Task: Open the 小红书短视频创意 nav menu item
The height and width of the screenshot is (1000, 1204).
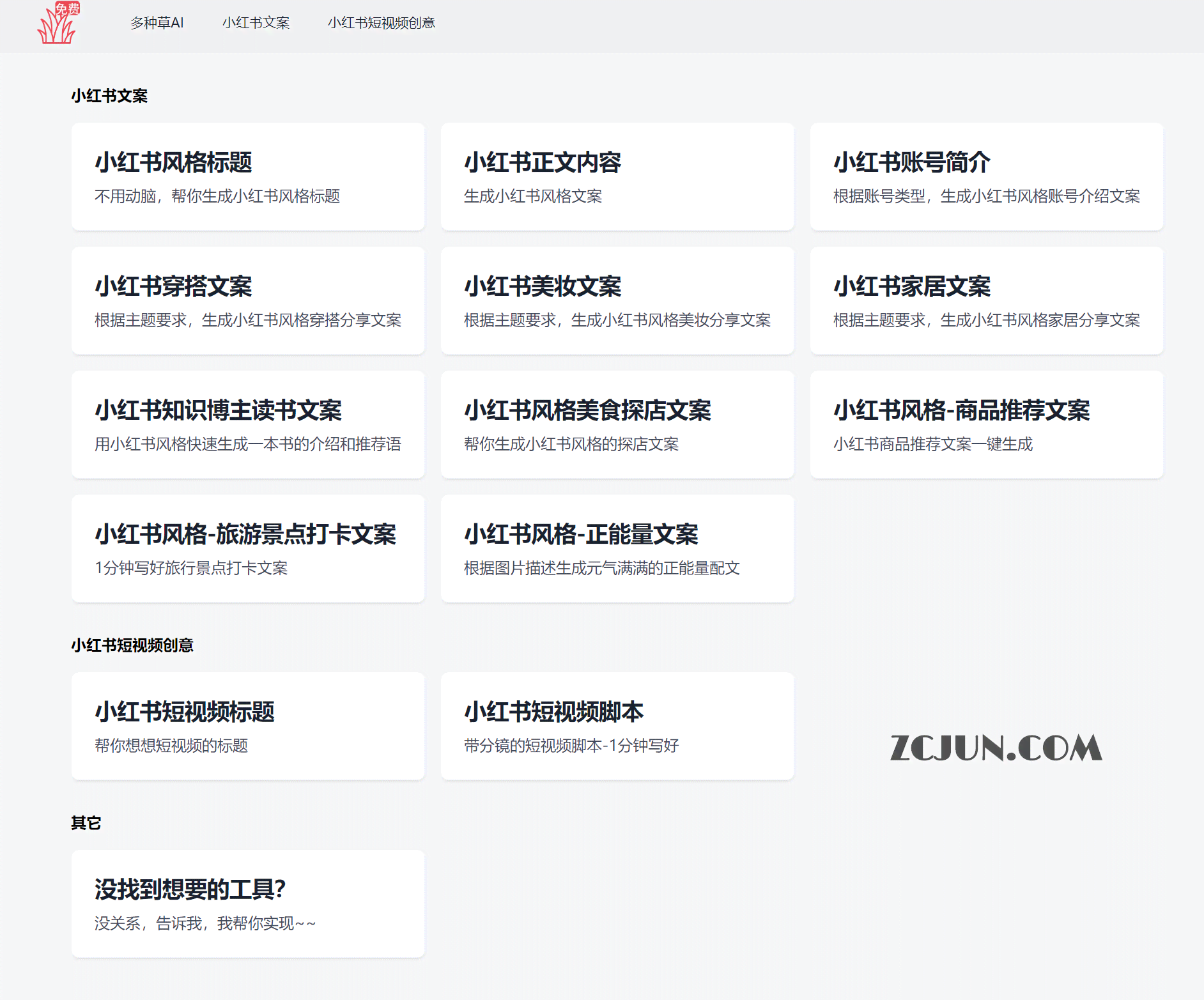Action: click(x=382, y=23)
